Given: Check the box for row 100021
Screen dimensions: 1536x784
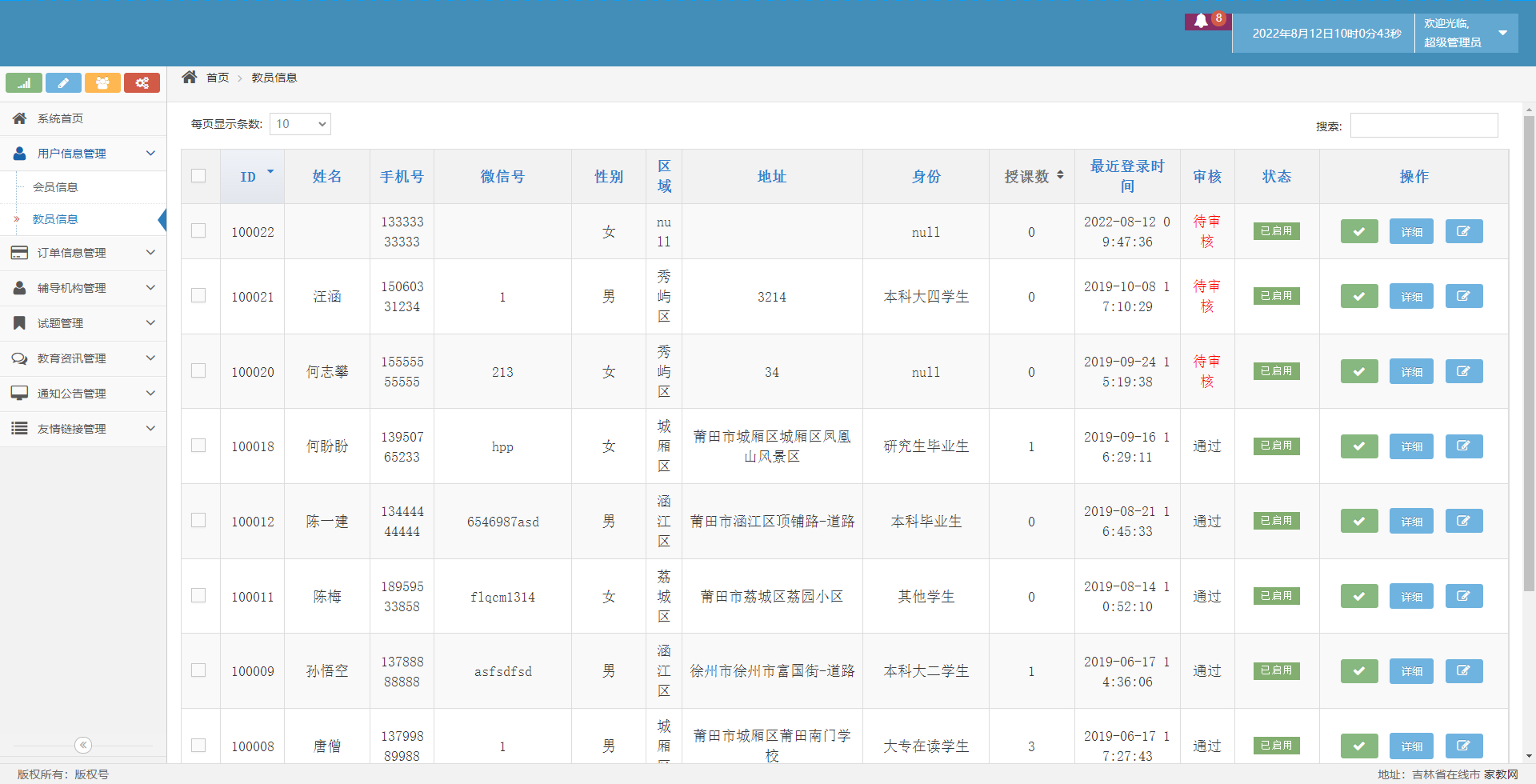Looking at the screenshot, I should click(x=198, y=295).
